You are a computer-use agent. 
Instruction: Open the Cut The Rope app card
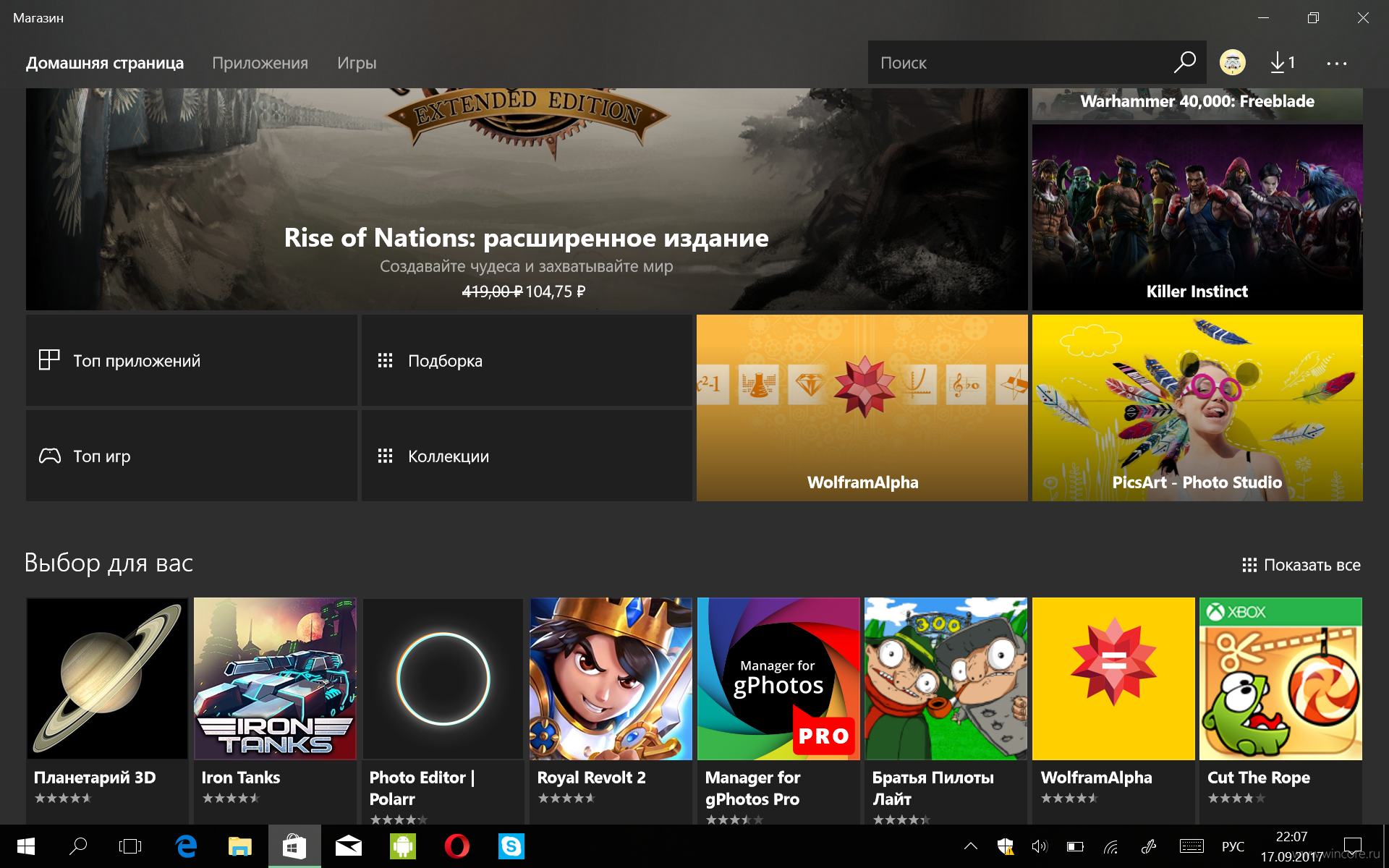tap(1280, 710)
